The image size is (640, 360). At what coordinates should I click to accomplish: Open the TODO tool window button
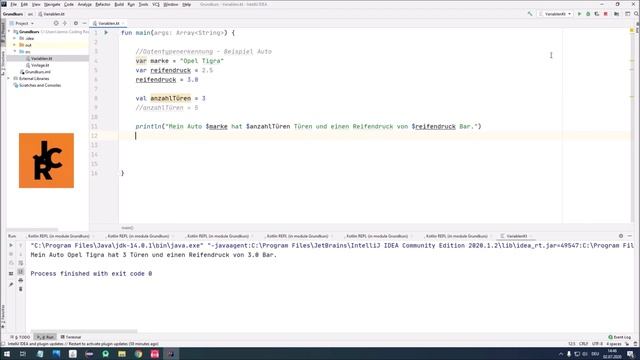click(20, 337)
